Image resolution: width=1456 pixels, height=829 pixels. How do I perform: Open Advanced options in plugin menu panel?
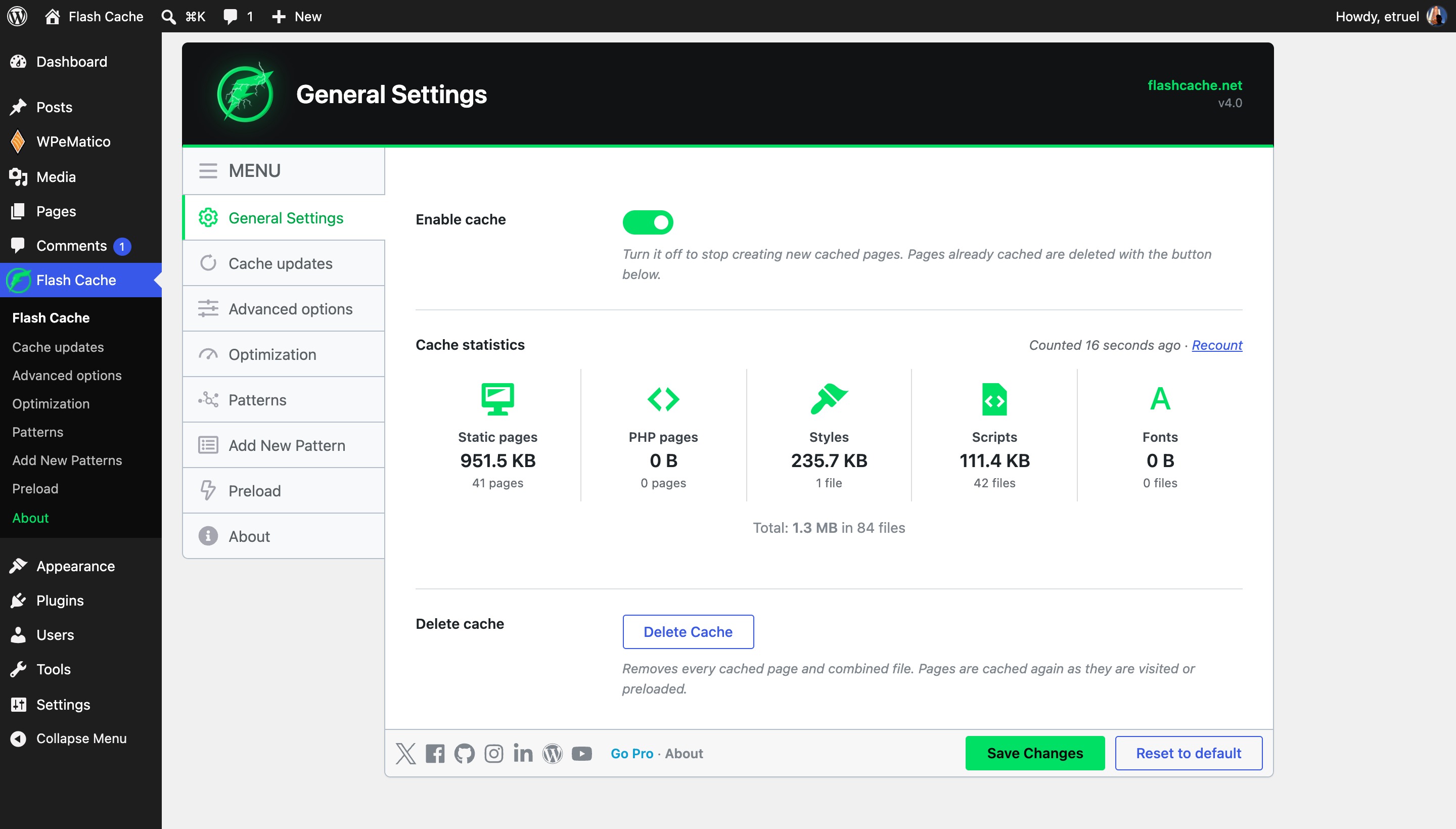tap(284, 308)
